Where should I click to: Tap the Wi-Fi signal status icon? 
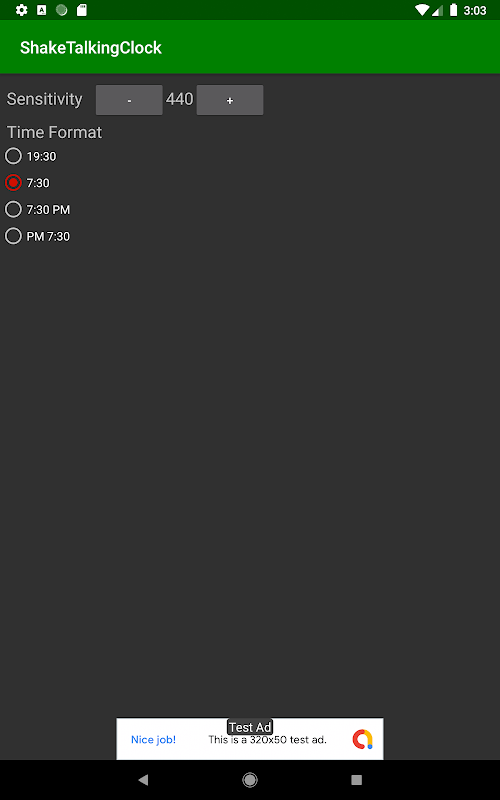tap(422, 10)
